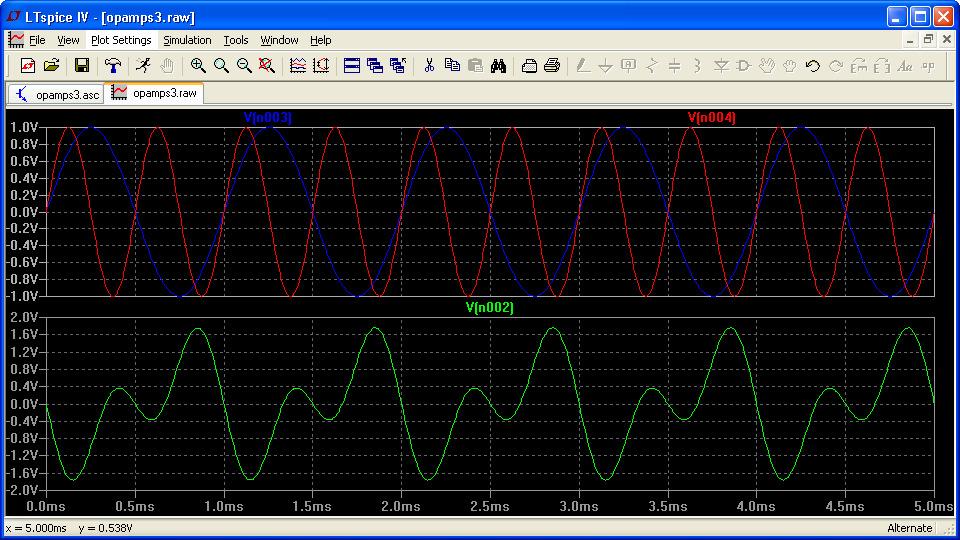
Task: Select the Diode component tool
Action: coord(721,66)
